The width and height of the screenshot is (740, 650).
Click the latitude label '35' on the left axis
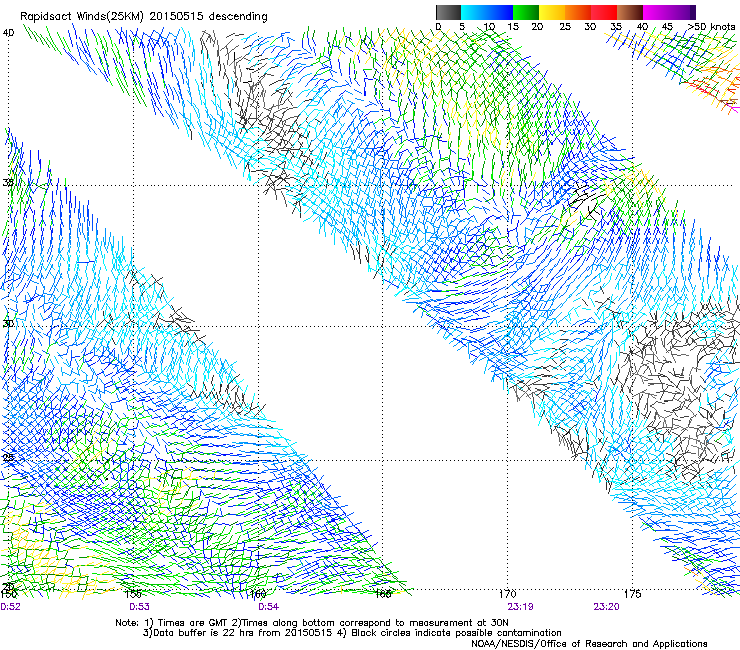click(x=8, y=182)
